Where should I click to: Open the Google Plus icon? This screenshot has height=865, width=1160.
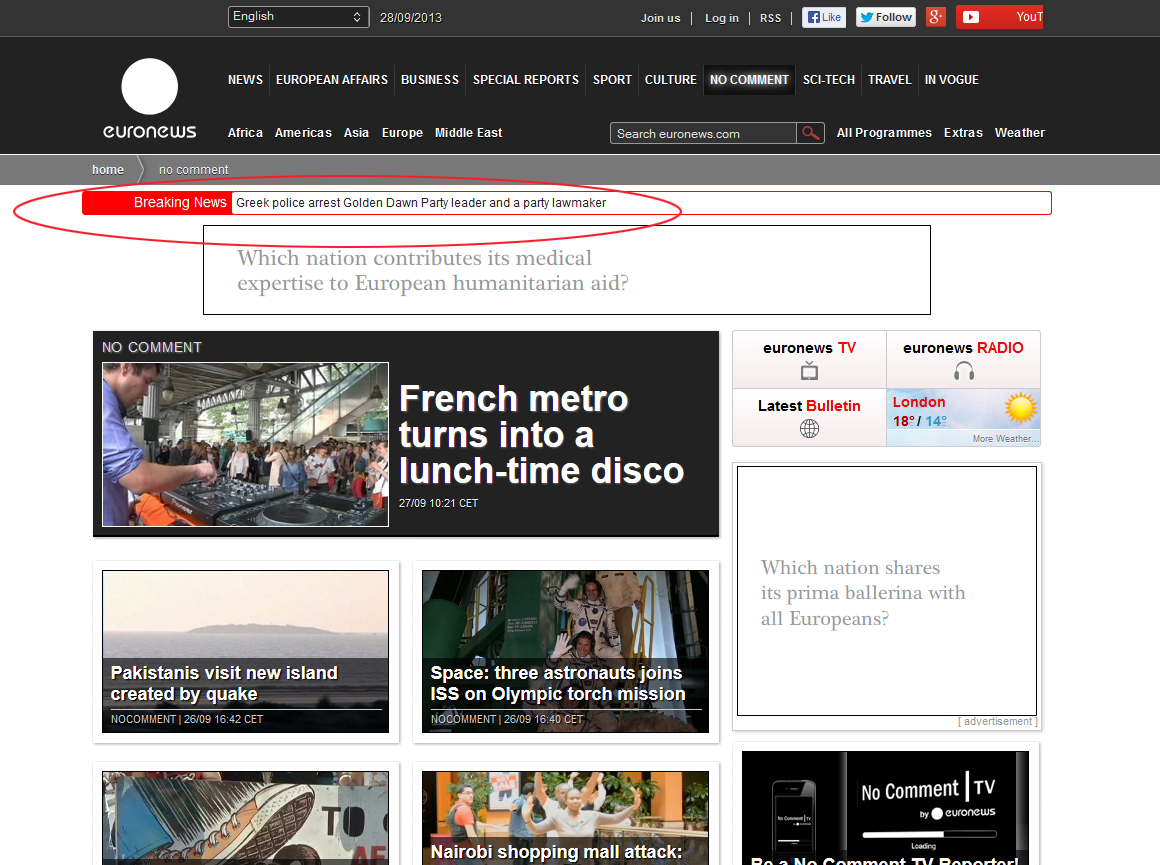pyautogui.click(x=935, y=17)
